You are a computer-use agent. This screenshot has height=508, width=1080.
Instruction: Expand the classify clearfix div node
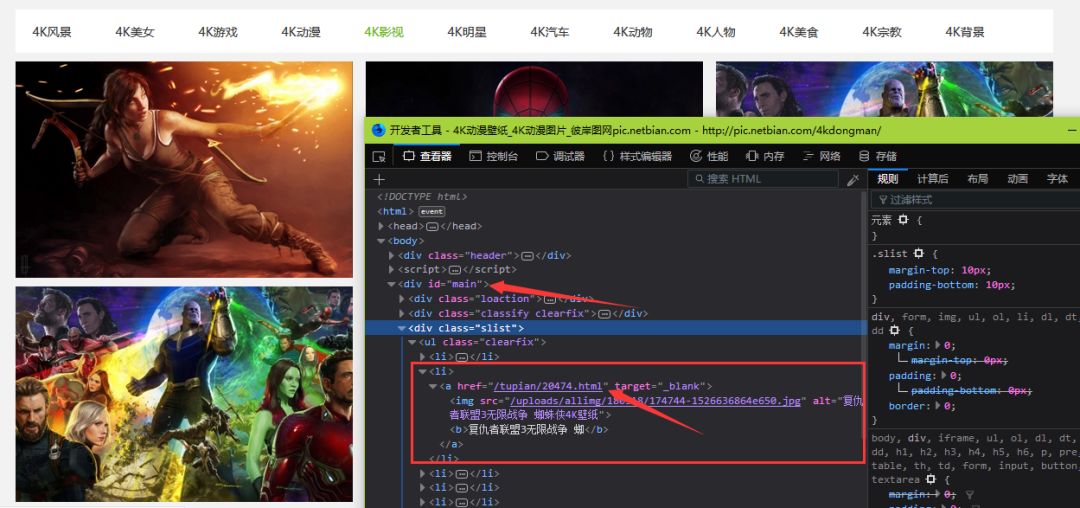(402, 314)
